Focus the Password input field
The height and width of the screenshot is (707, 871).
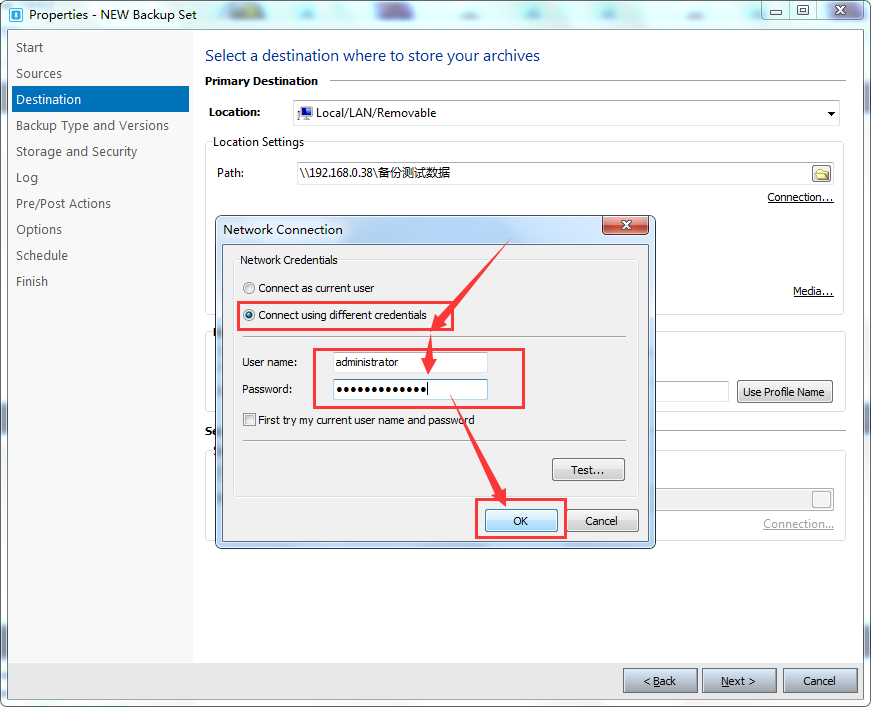click(410, 389)
